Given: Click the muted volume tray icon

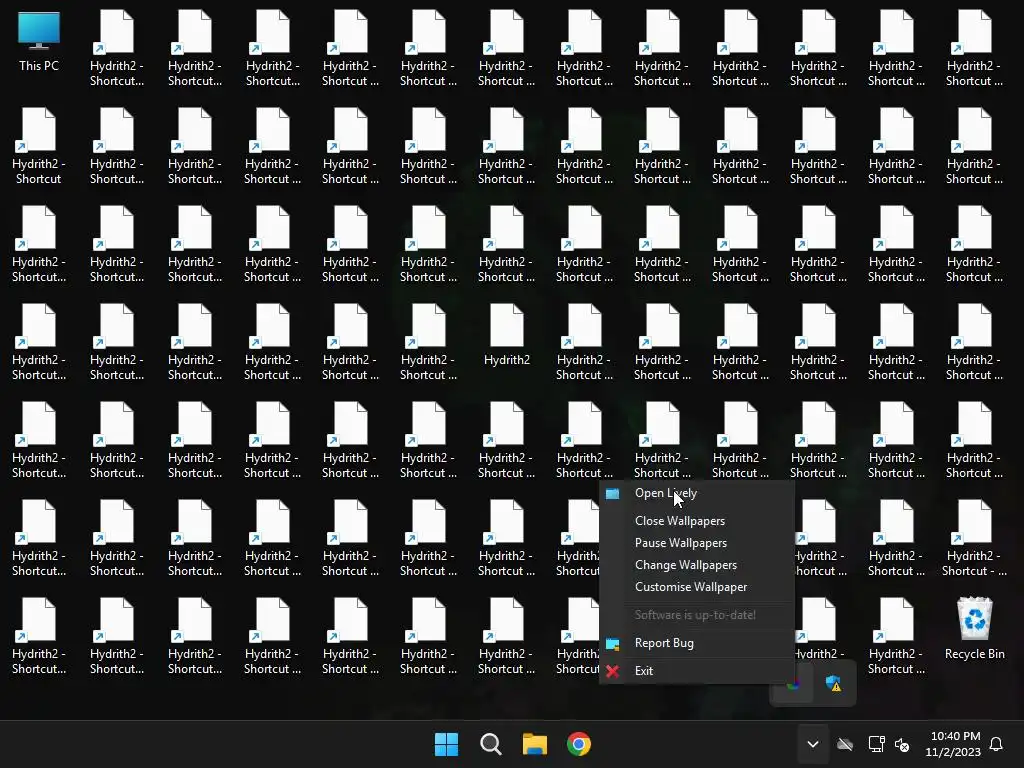Looking at the screenshot, I should (x=903, y=744).
